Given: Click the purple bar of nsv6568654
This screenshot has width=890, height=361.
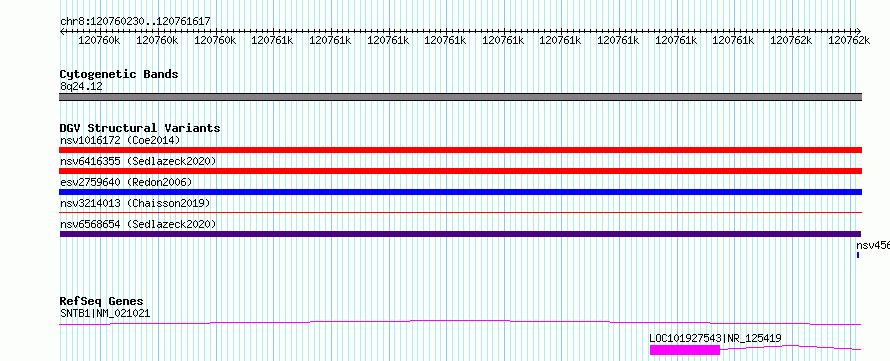Looking at the screenshot, I should [x=460, y=234].
